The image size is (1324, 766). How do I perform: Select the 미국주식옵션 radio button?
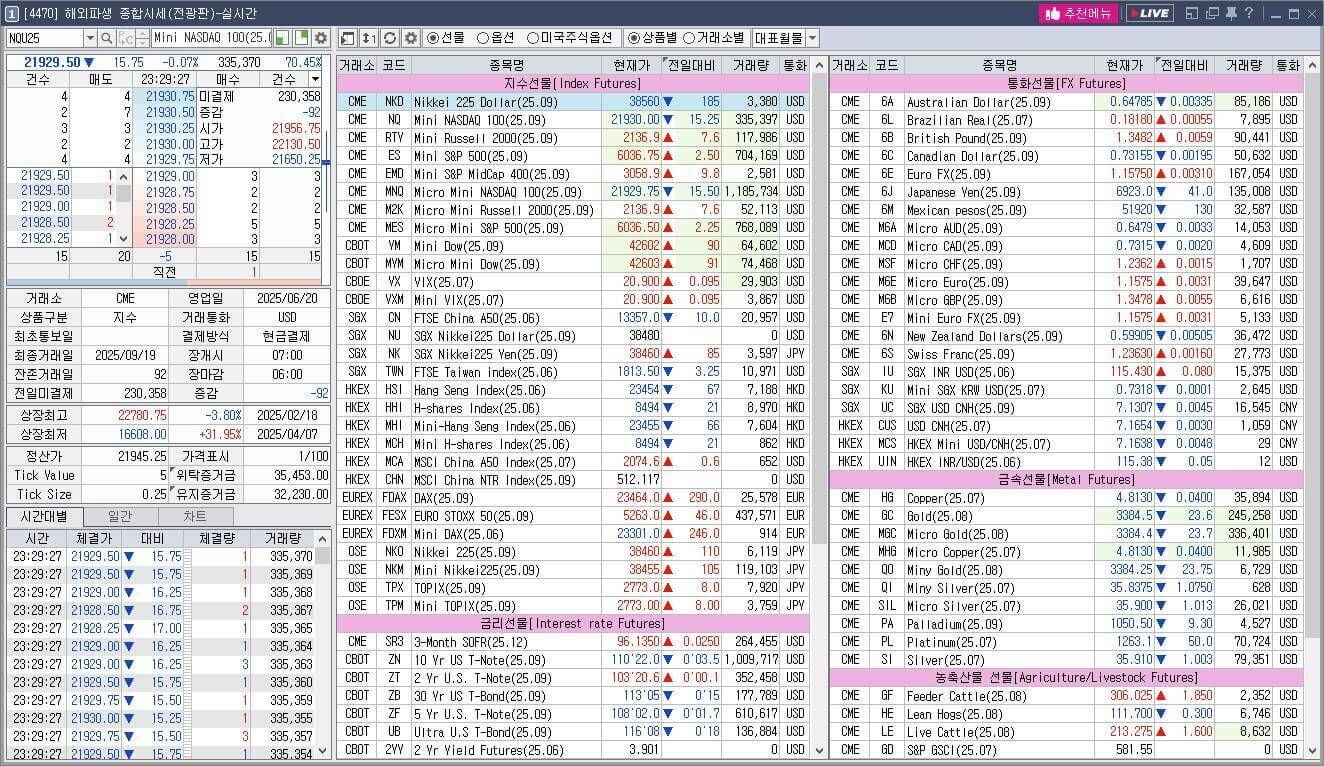533,38
